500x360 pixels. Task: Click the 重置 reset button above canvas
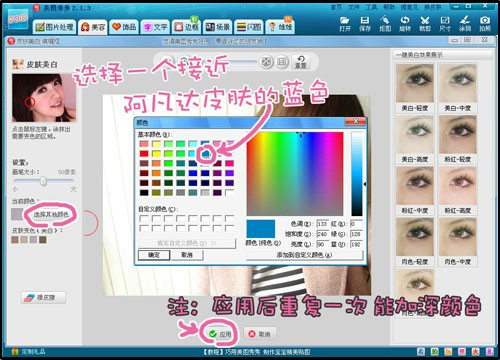(301, 62)
